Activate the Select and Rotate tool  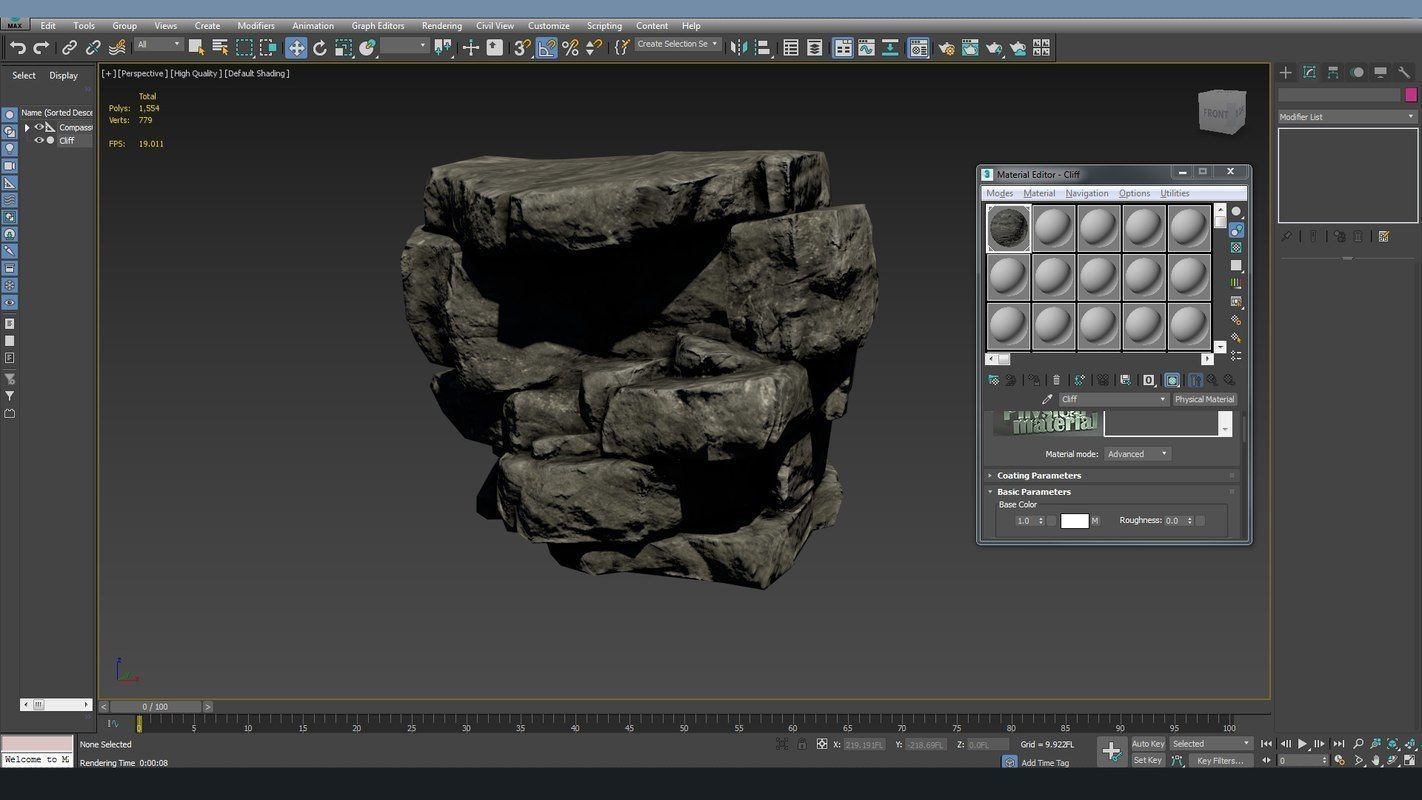pos(320,47)
